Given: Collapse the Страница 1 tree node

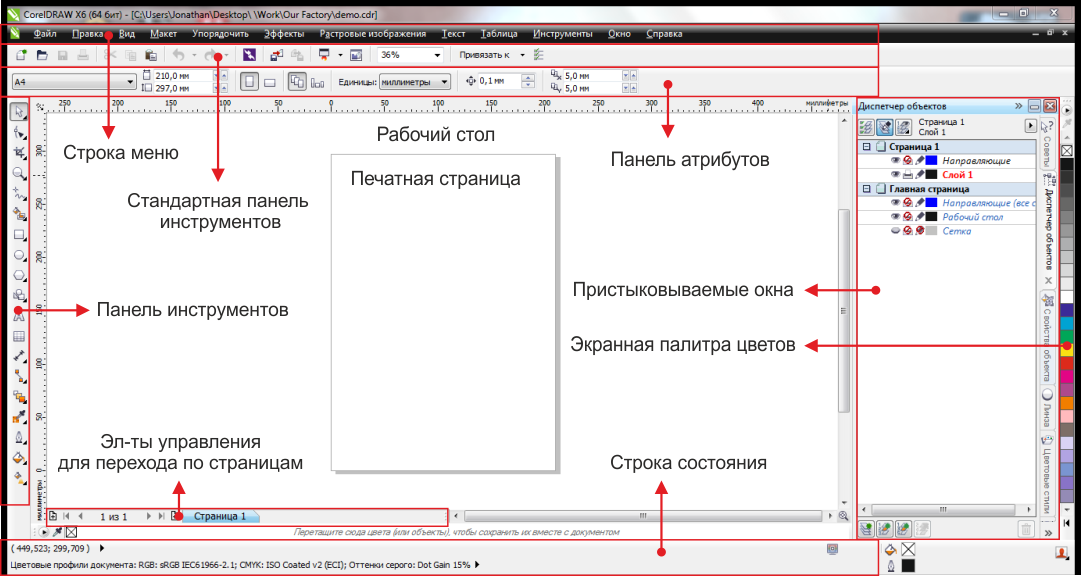Looking at the screenshot, I should click(867, 147).
